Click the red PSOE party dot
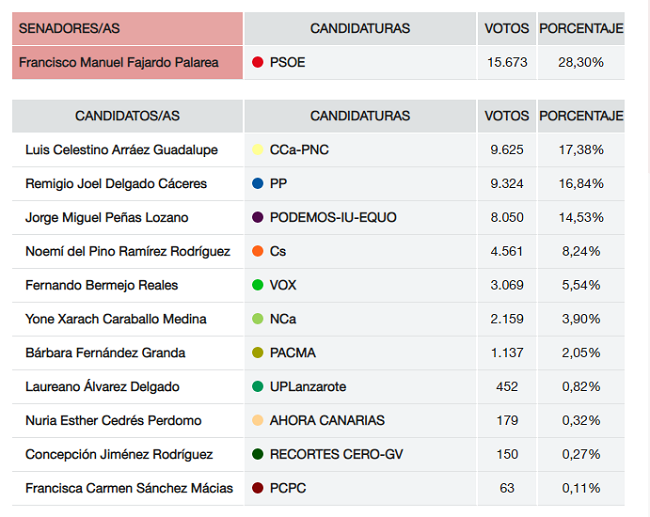This screenshot has height=517, width=650. coord(258,62)
